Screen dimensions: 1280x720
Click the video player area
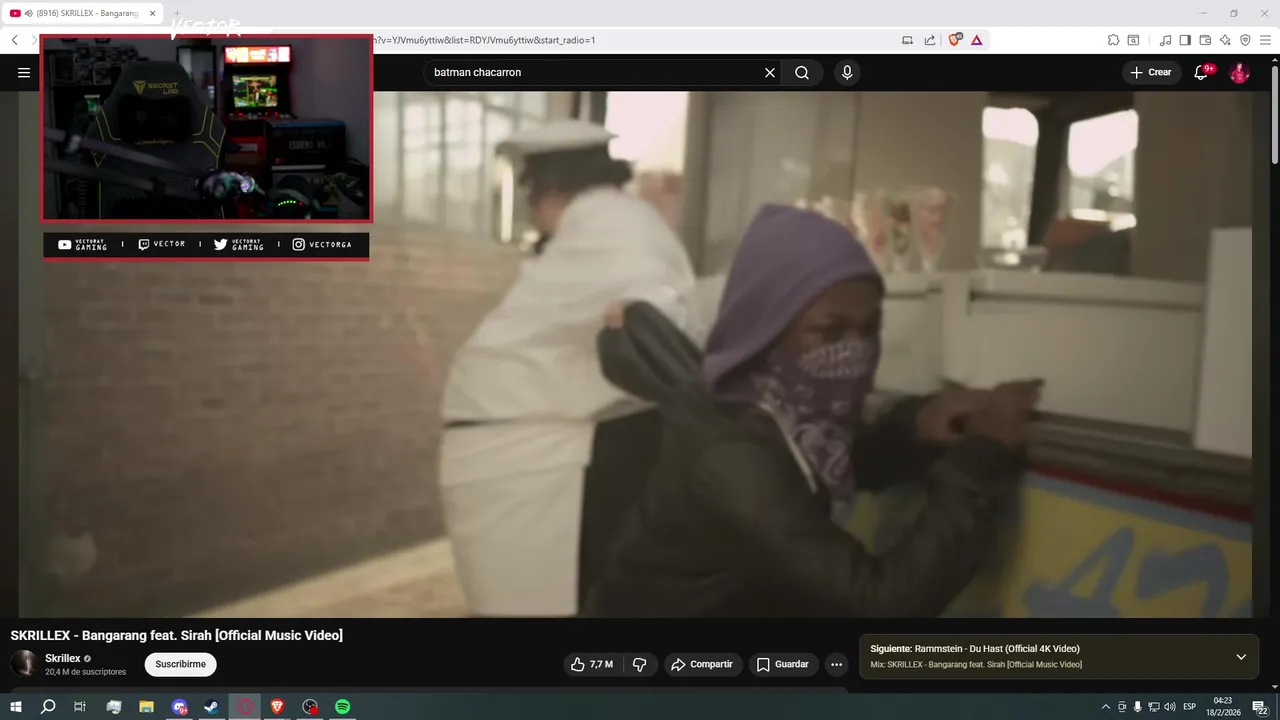pyautogui.click(x=635, y=354)
